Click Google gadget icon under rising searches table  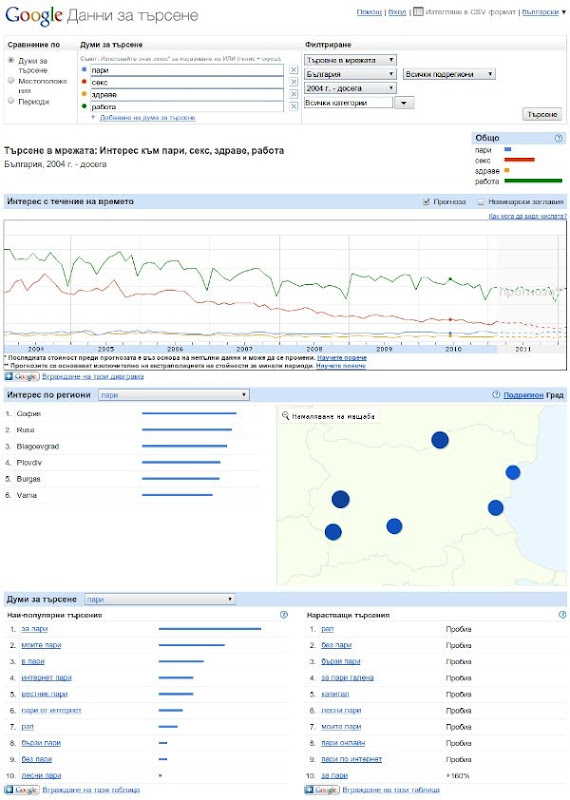pos(321,790)
